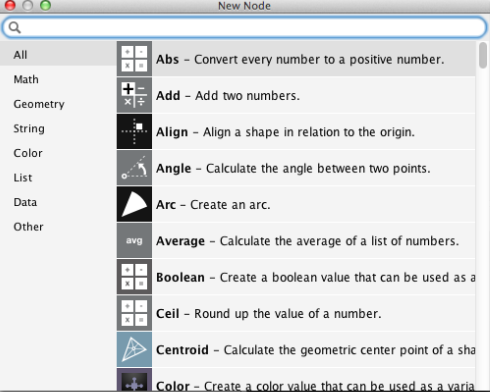Choose "Arc – Create an arc." row
Screen dimensions: 490x392
tap(296, 204)
